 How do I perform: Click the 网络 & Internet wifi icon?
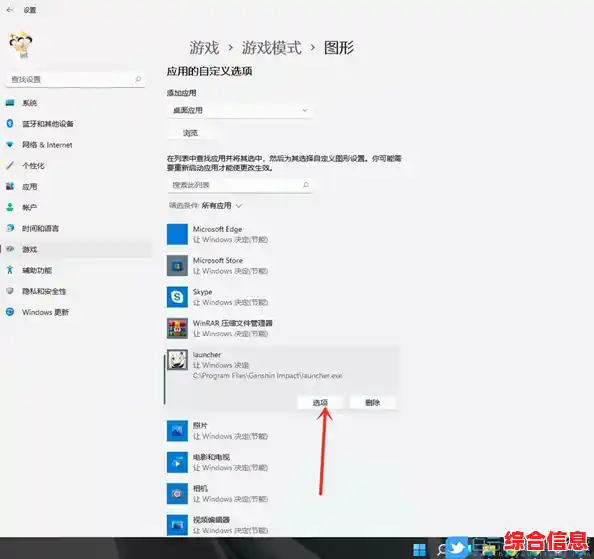click(10, 145)
